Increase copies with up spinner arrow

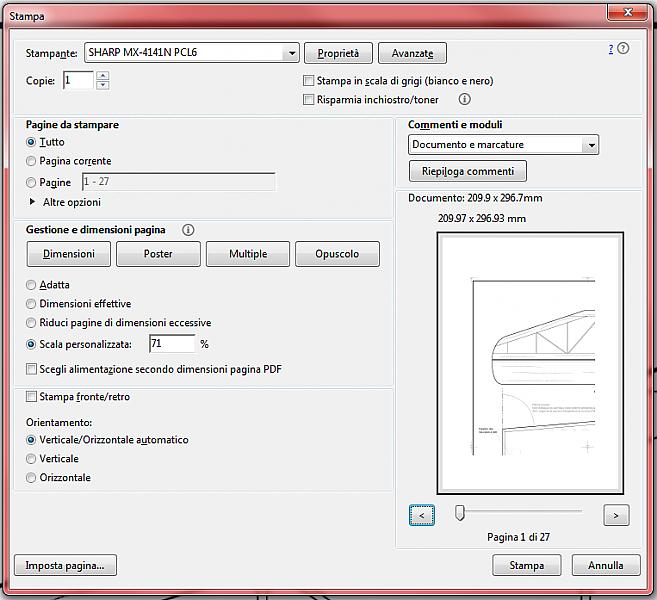[x=103, y=76]
